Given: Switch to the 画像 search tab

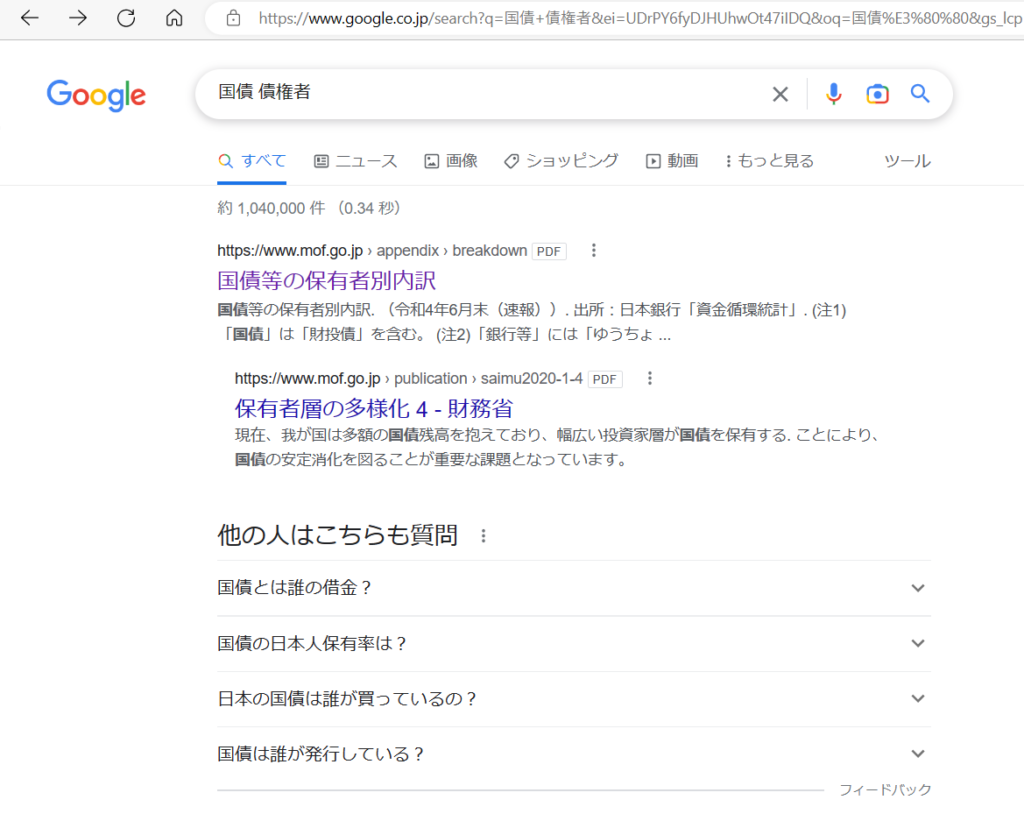Looking at the screenshot, I should 451,161.
